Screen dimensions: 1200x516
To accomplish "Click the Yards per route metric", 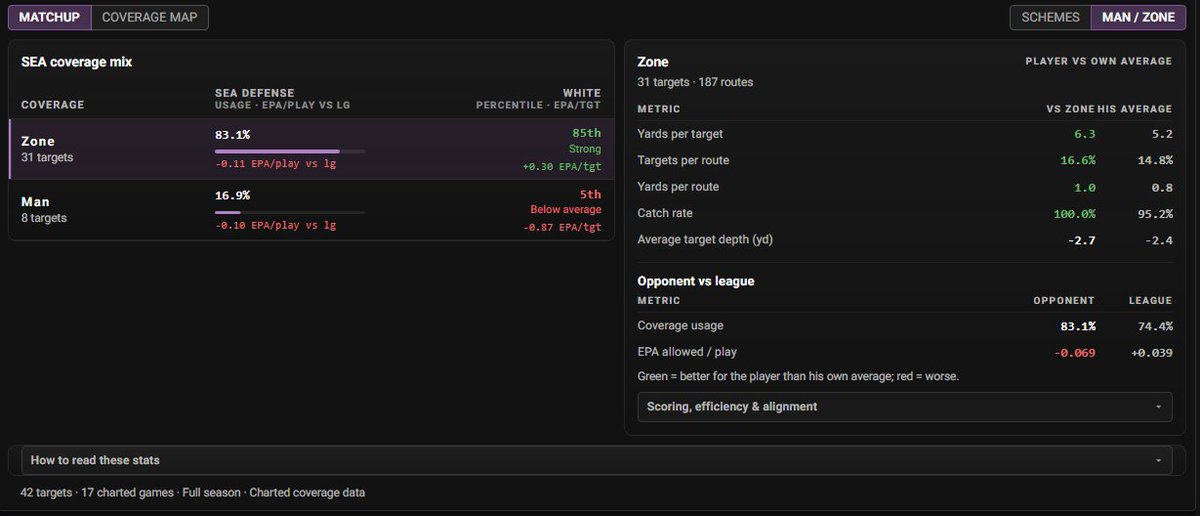I will point(678,187).
